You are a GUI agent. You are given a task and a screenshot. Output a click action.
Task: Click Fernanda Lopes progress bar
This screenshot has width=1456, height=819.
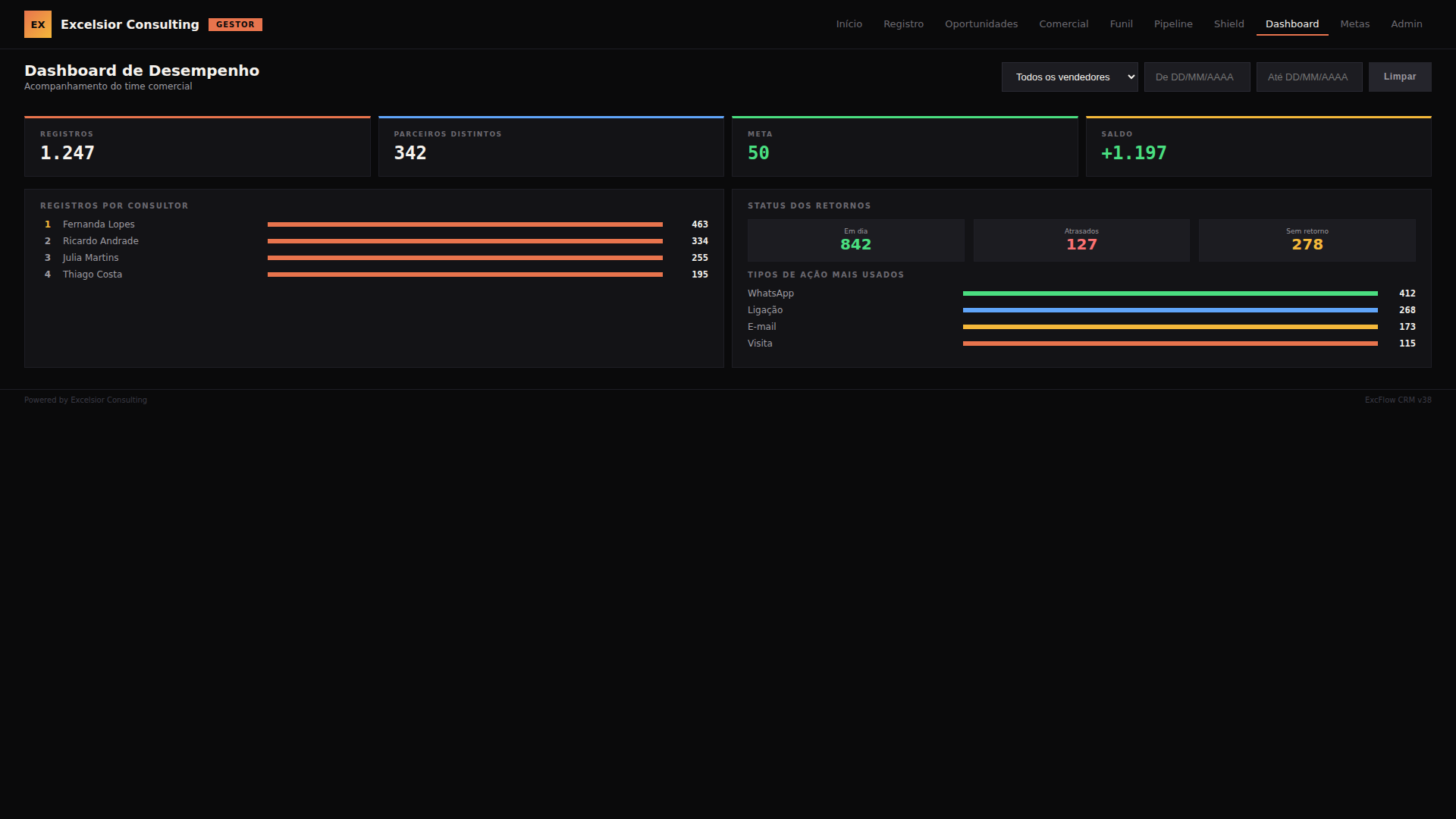(465, 224)
